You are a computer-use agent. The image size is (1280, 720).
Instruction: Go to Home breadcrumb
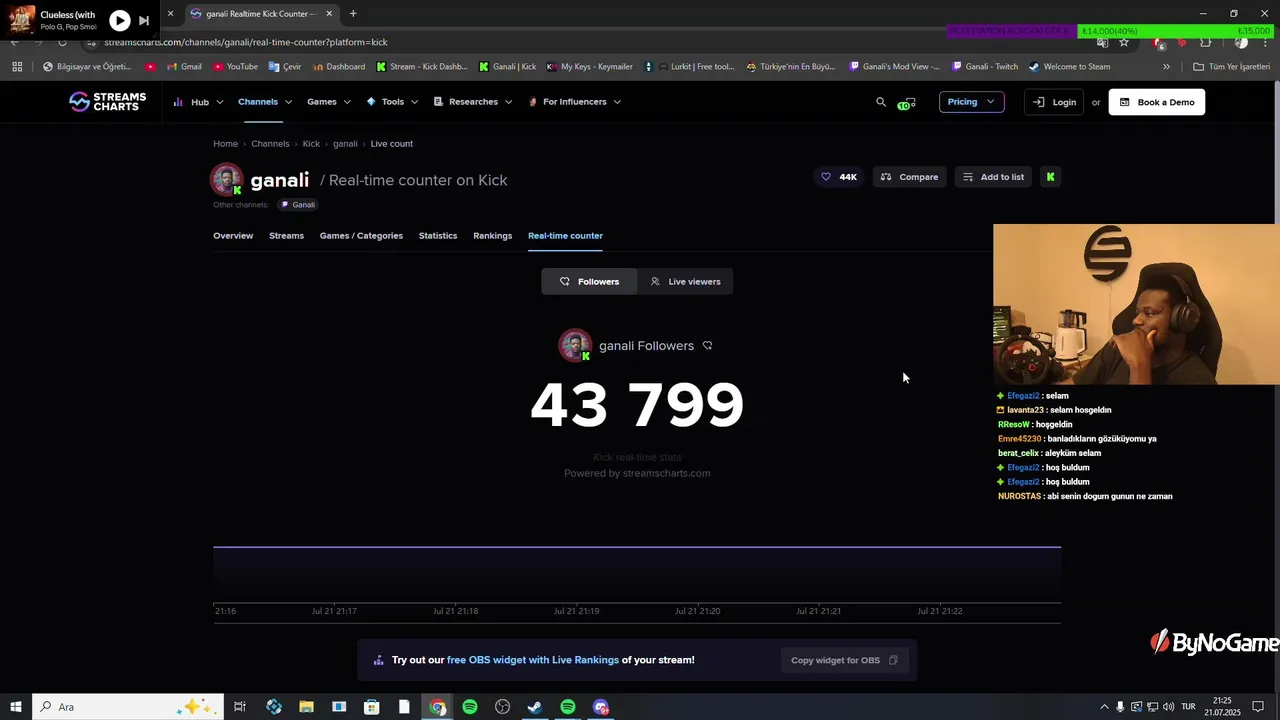(225, 144)
